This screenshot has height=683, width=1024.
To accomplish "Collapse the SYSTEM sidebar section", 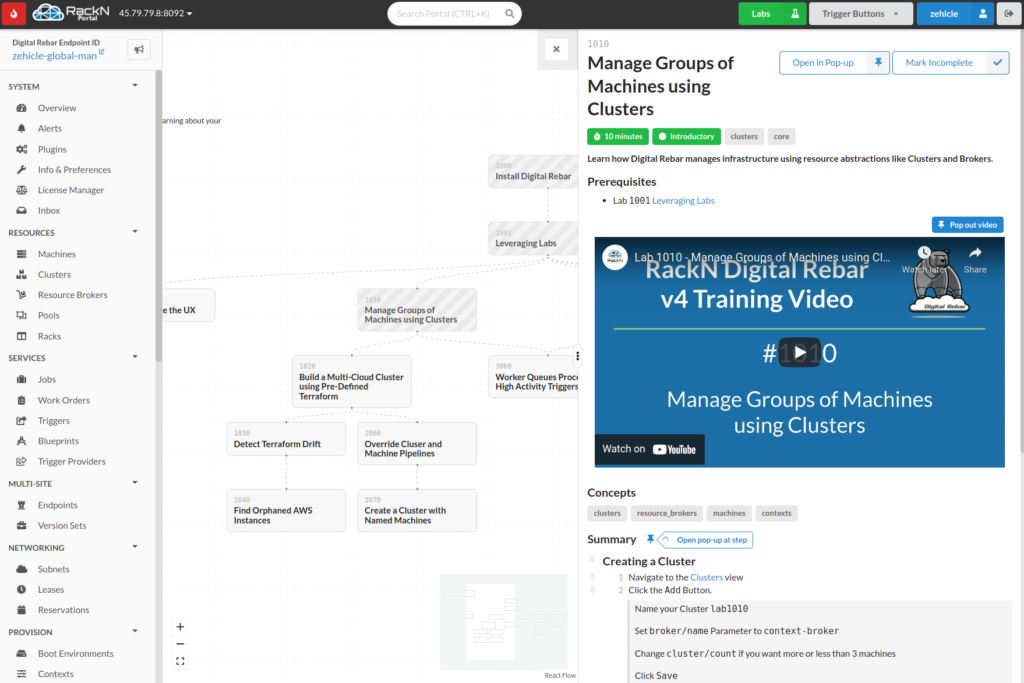I will (x=135, y=86).
